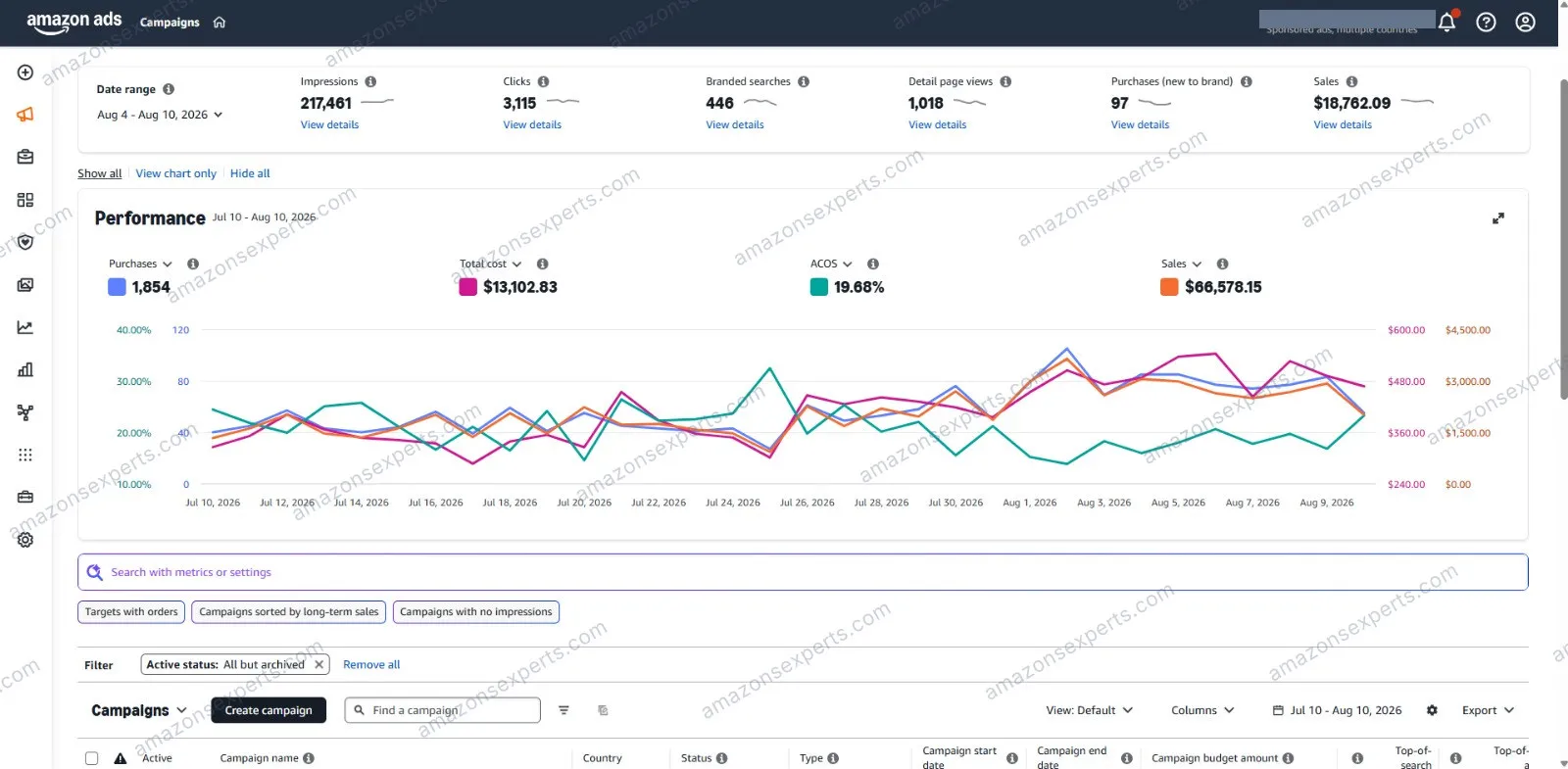Click the orange Sales color swatch

(x=1169, y=287)
